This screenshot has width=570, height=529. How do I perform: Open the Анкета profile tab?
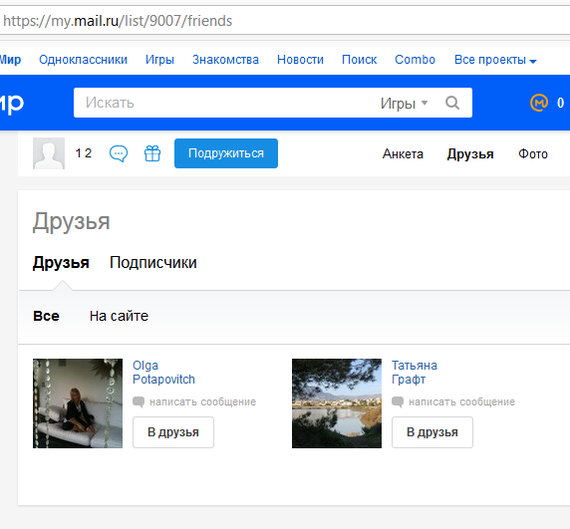tap(403, 154)
